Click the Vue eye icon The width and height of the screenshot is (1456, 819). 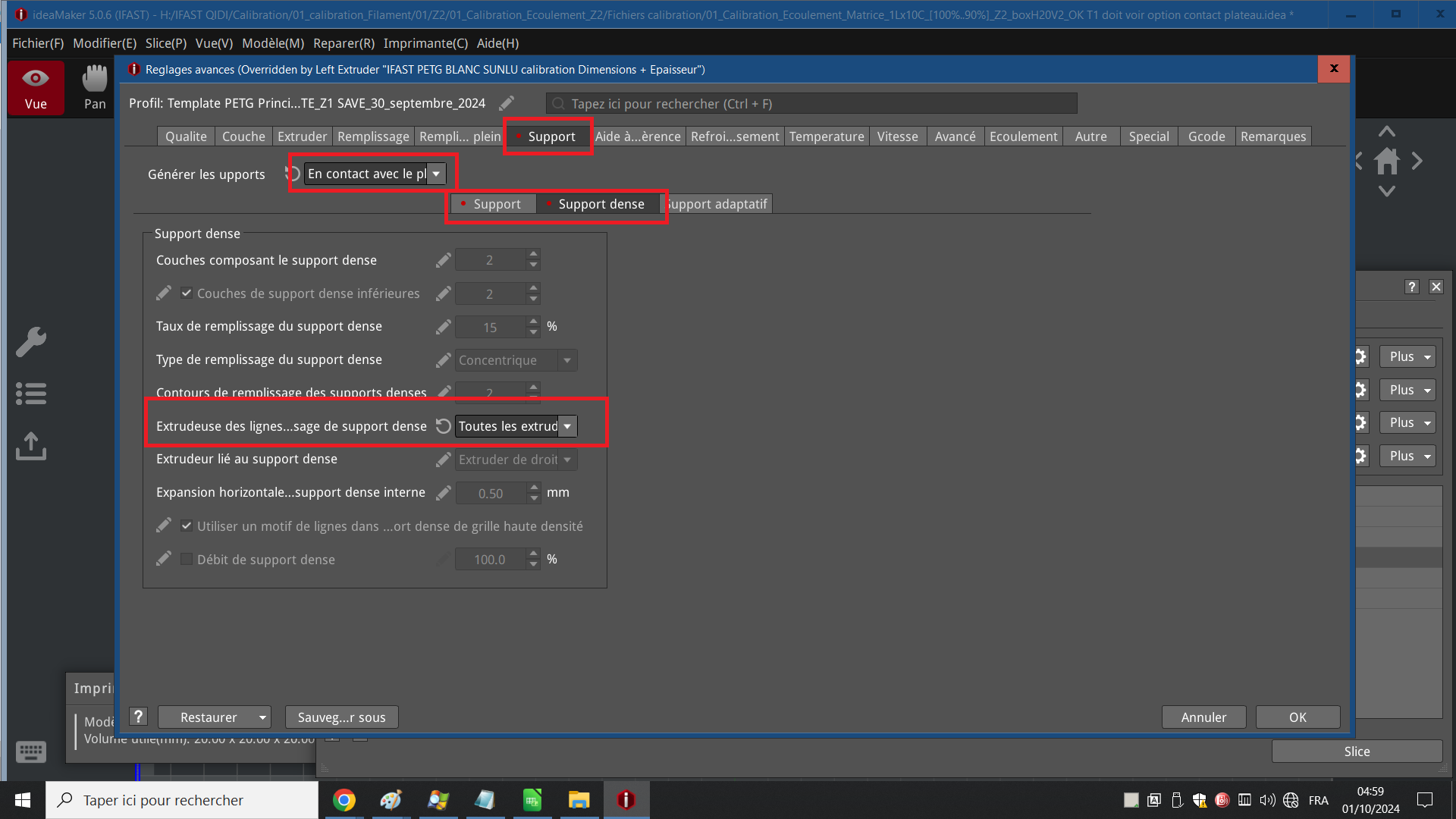click(36, 79)
